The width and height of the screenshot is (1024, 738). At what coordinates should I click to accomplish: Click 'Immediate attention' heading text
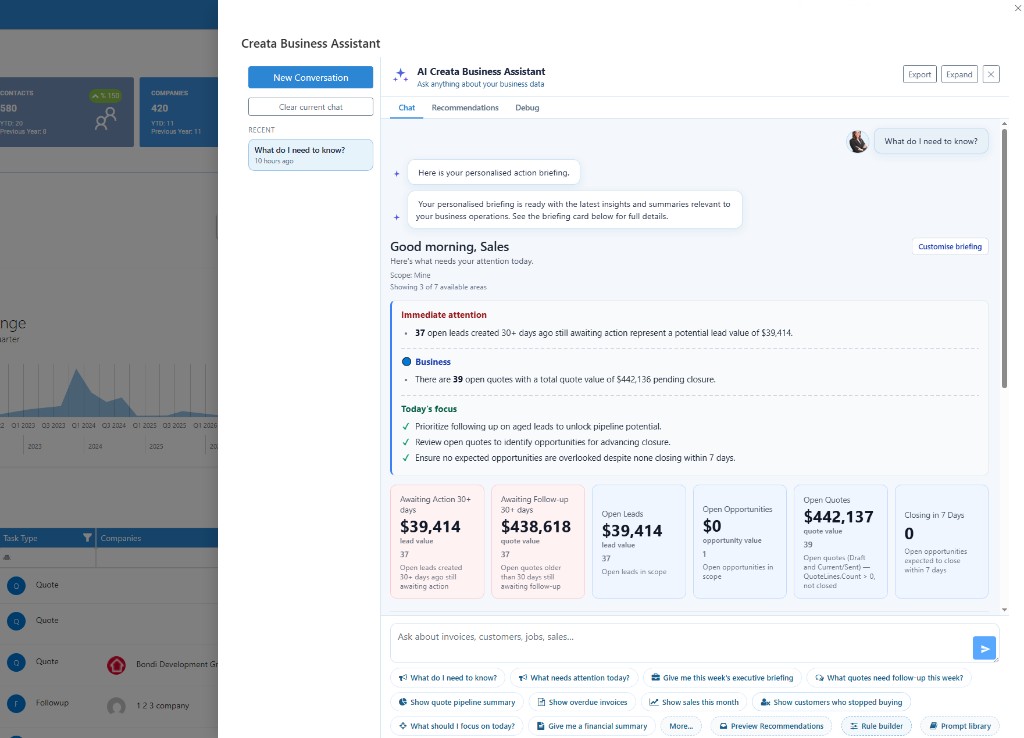click(443, 315)
